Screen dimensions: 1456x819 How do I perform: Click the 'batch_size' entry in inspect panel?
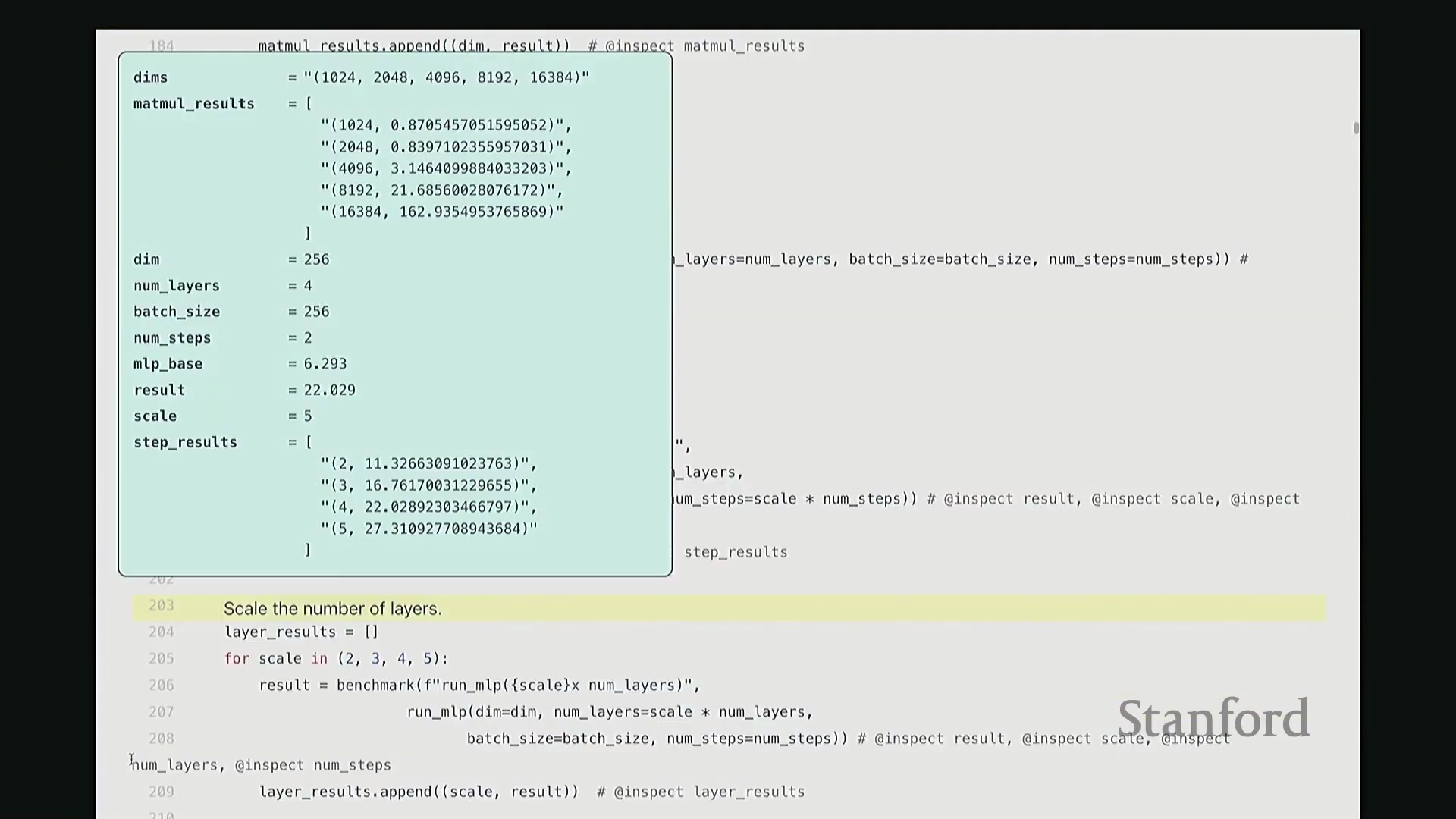pos(176,312)
